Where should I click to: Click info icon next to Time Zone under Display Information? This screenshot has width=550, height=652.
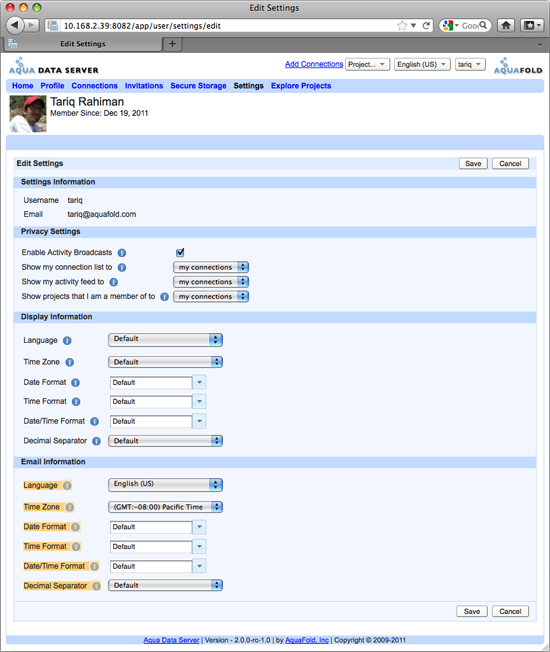pos(70,362)
